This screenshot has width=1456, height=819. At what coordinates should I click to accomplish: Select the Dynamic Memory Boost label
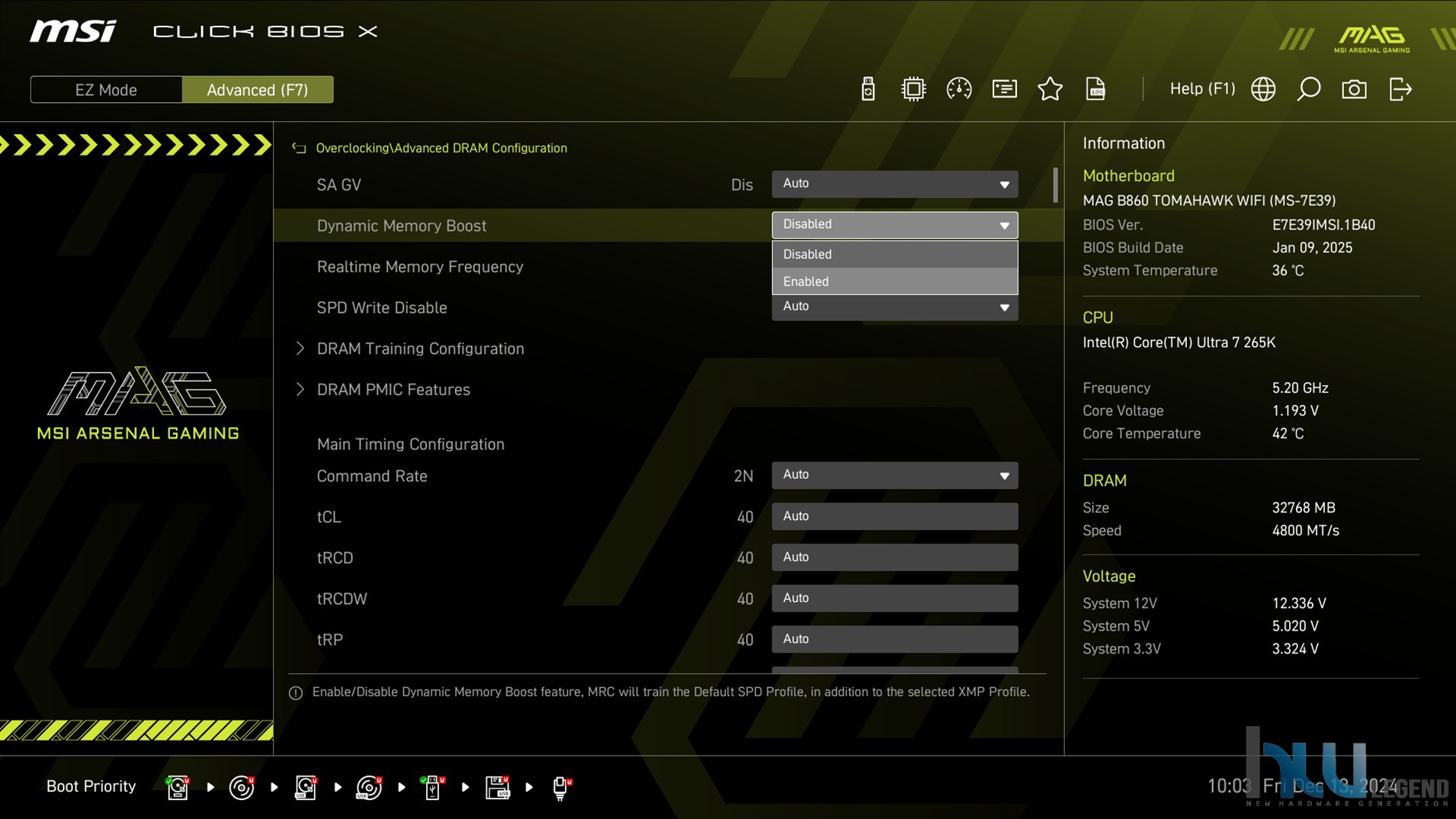[402, 226]
